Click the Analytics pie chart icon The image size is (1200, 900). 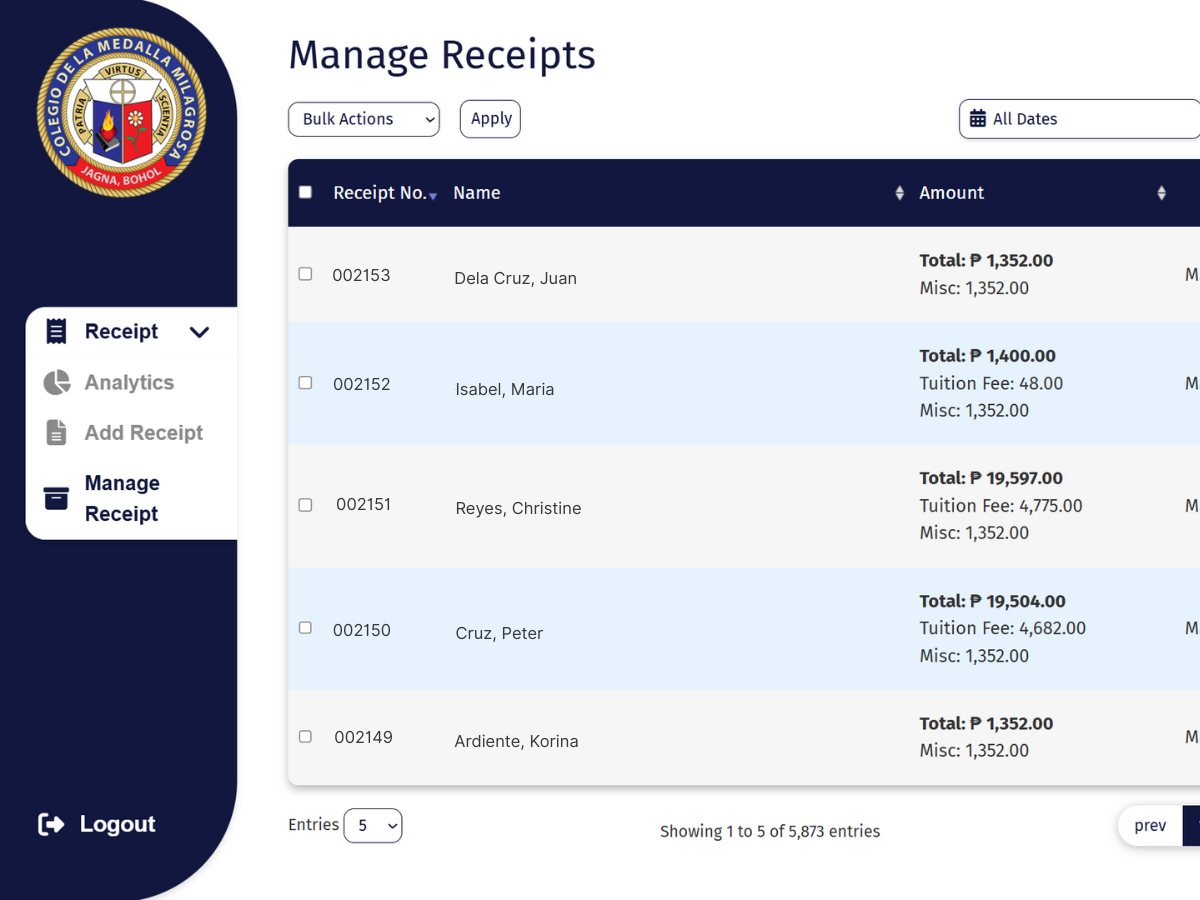pos(57,383)
